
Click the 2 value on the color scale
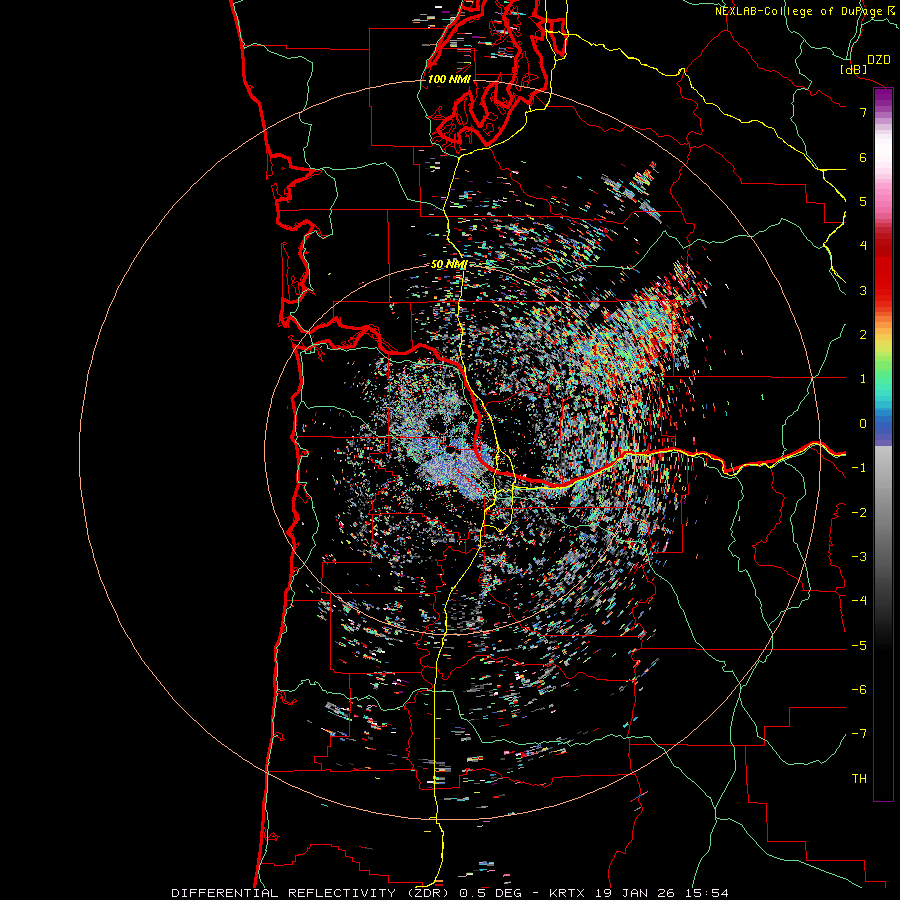(x=863, y=335)
